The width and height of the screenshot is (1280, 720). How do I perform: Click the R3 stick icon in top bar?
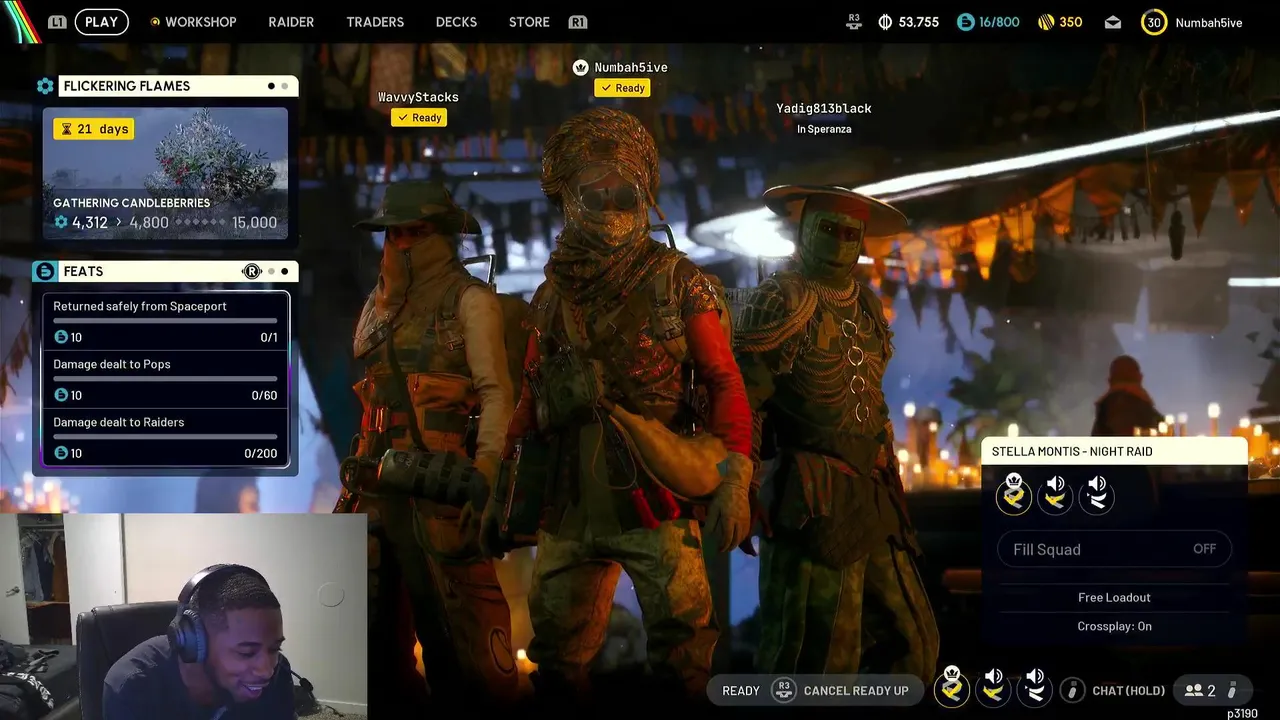[x=854, y=22]
